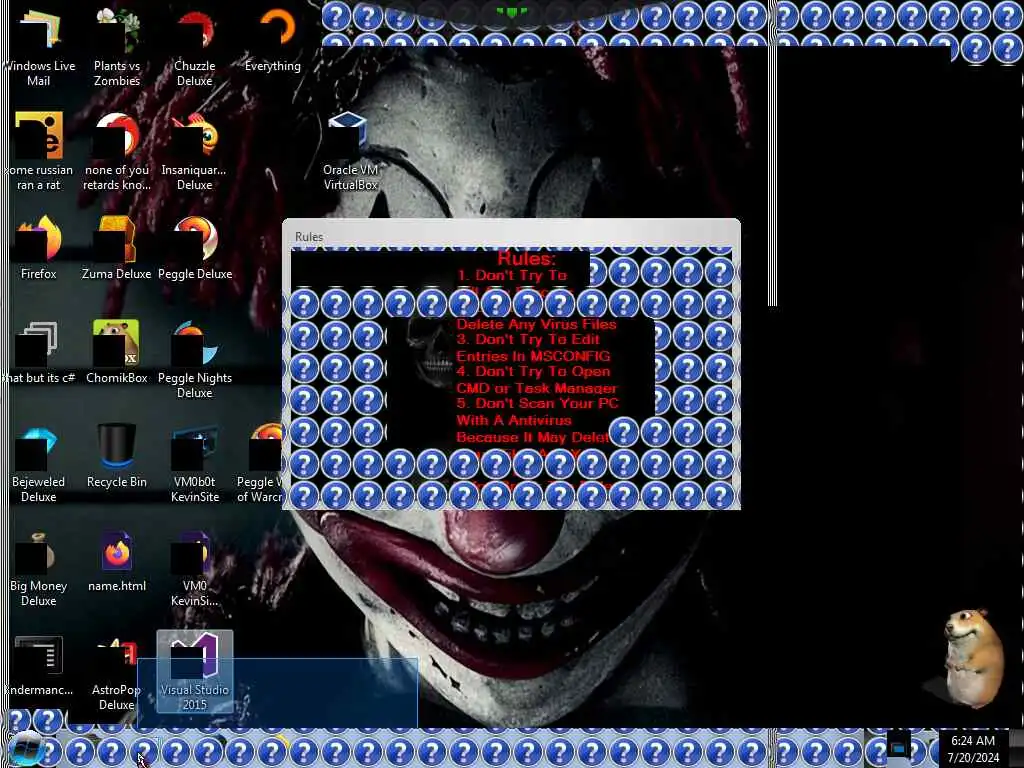Click the 'With A Antivirus' line
Image resolution: width=1024 pixels, height=768 pixels.
point(513,421)
